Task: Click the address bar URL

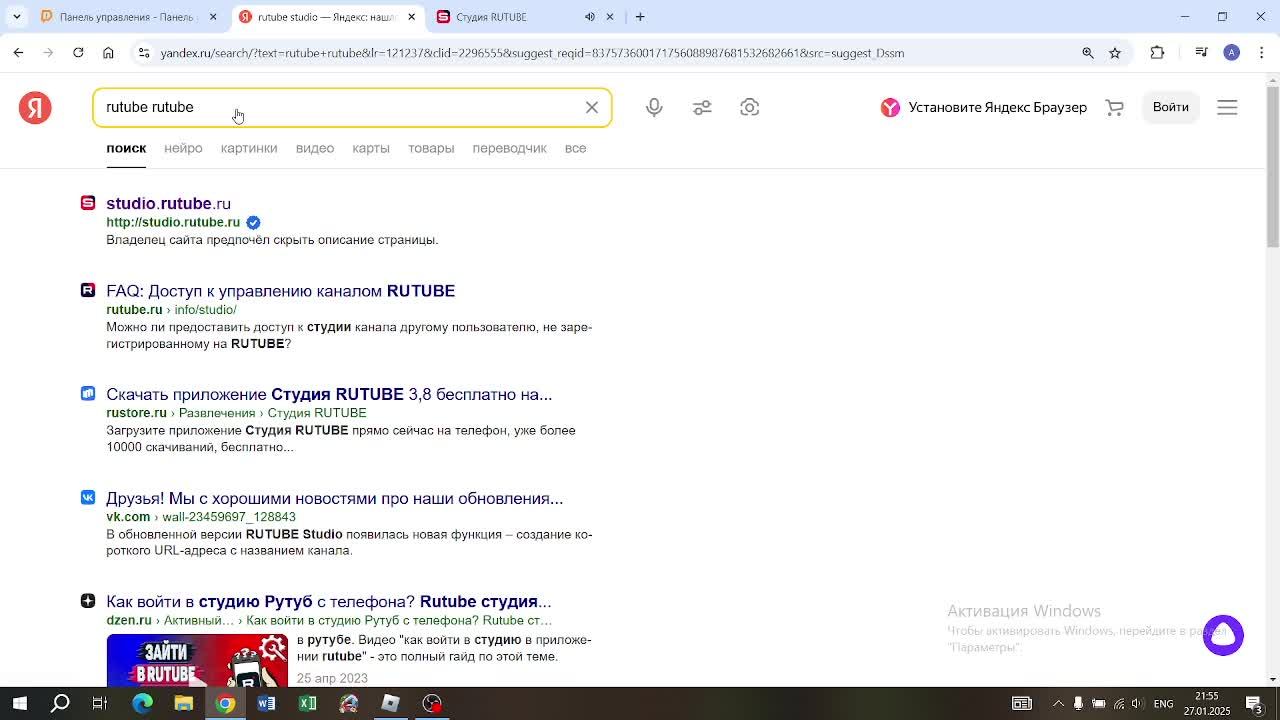Action: coord(532,53)
